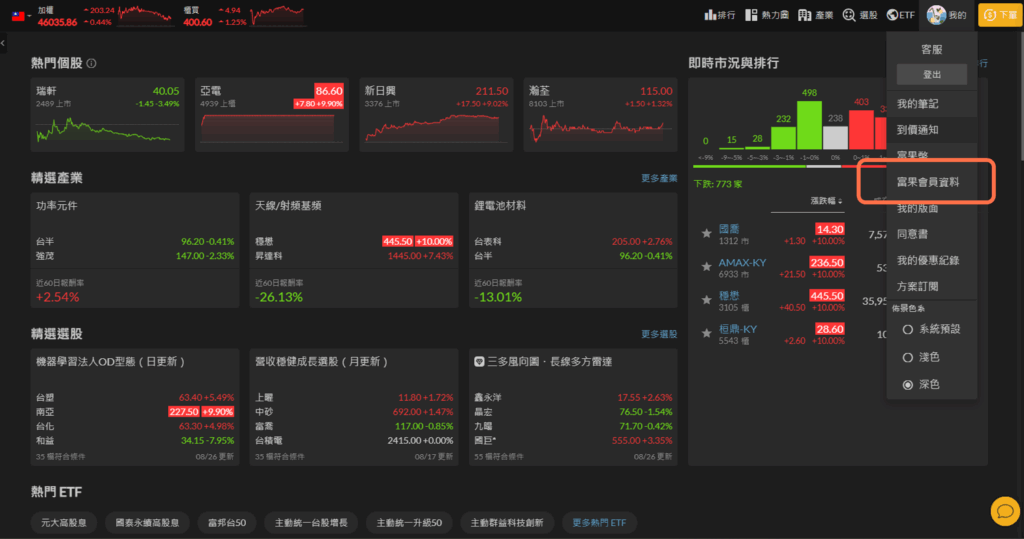Viewport: 1024px width, 539px height.
Task: Select the 系統預設 theme radio button
Action: tap(907, 329)
